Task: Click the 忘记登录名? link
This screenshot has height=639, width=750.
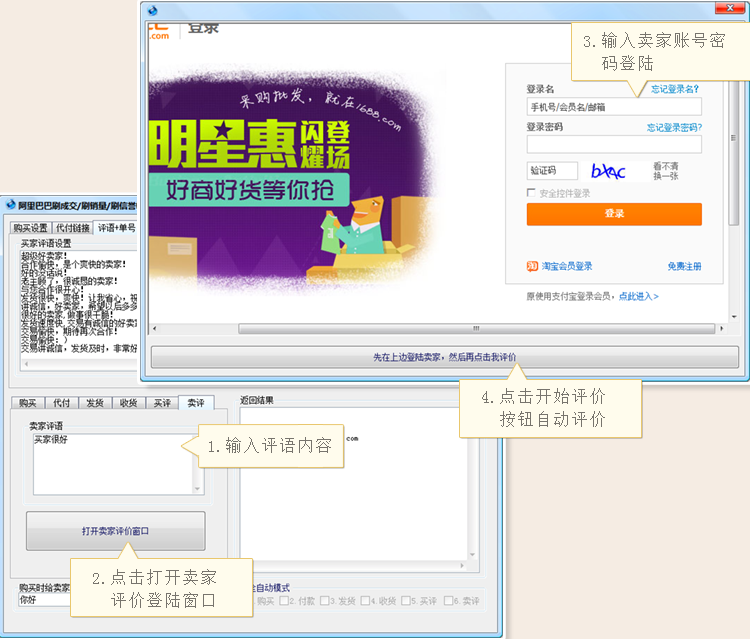Action: 675,89
